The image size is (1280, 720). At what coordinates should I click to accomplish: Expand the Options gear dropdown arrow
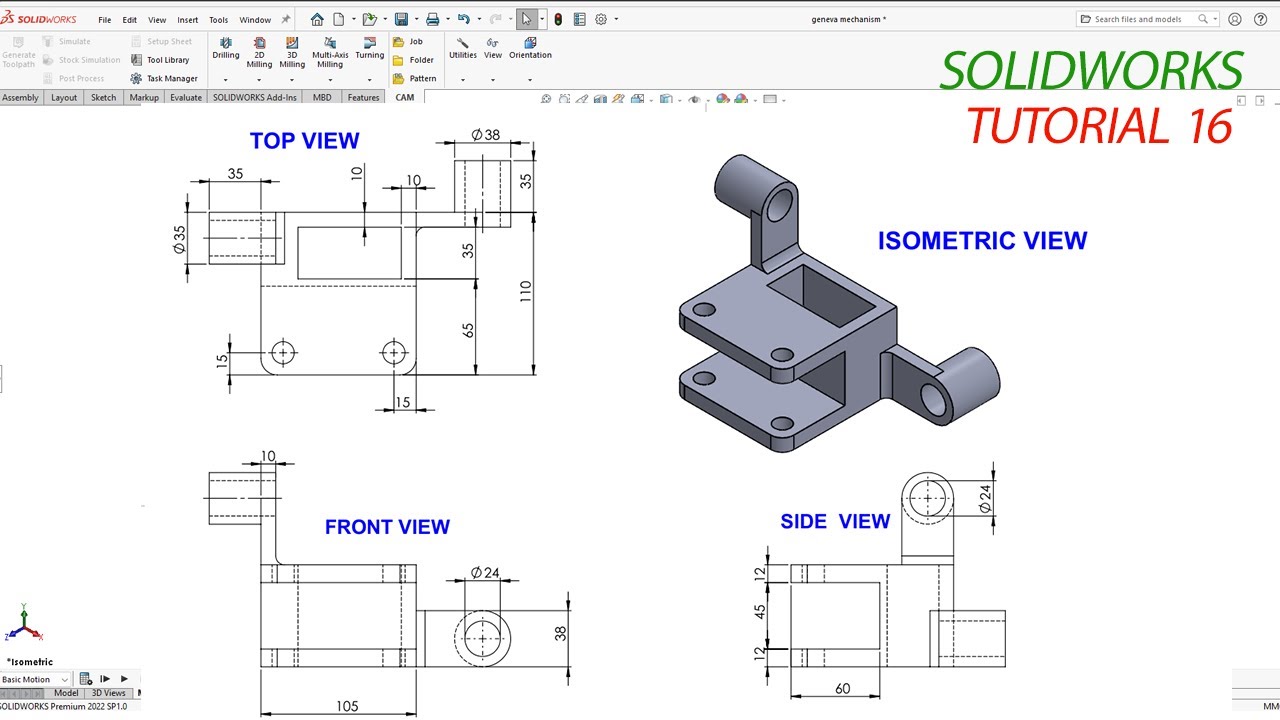[616, 19]
